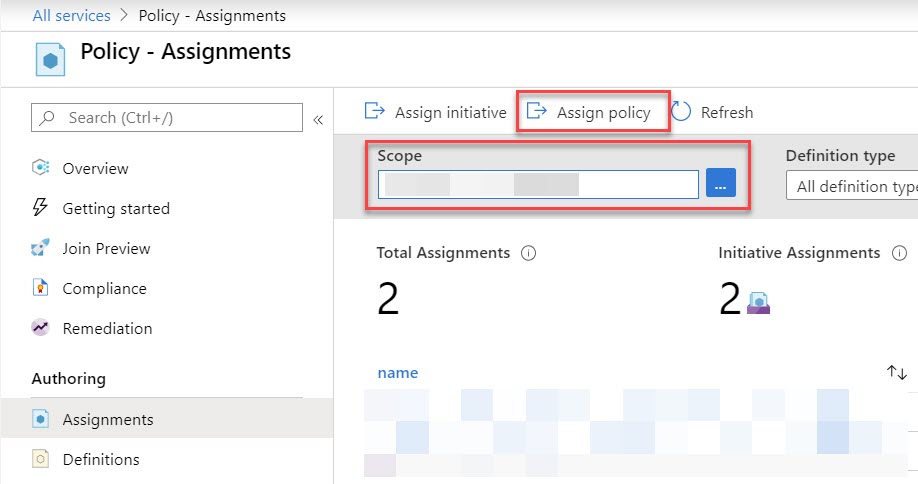
Task: Open scope picker with ellipsis button
Action: coord(721,184)
